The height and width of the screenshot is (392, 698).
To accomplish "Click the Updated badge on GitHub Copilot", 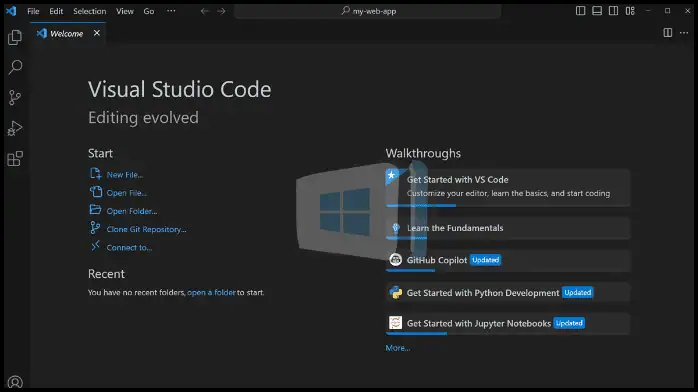I will (x=485, y=260).
